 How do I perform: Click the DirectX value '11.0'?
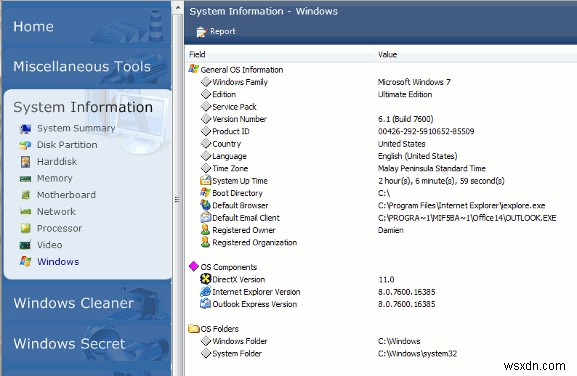pos(386,280)
